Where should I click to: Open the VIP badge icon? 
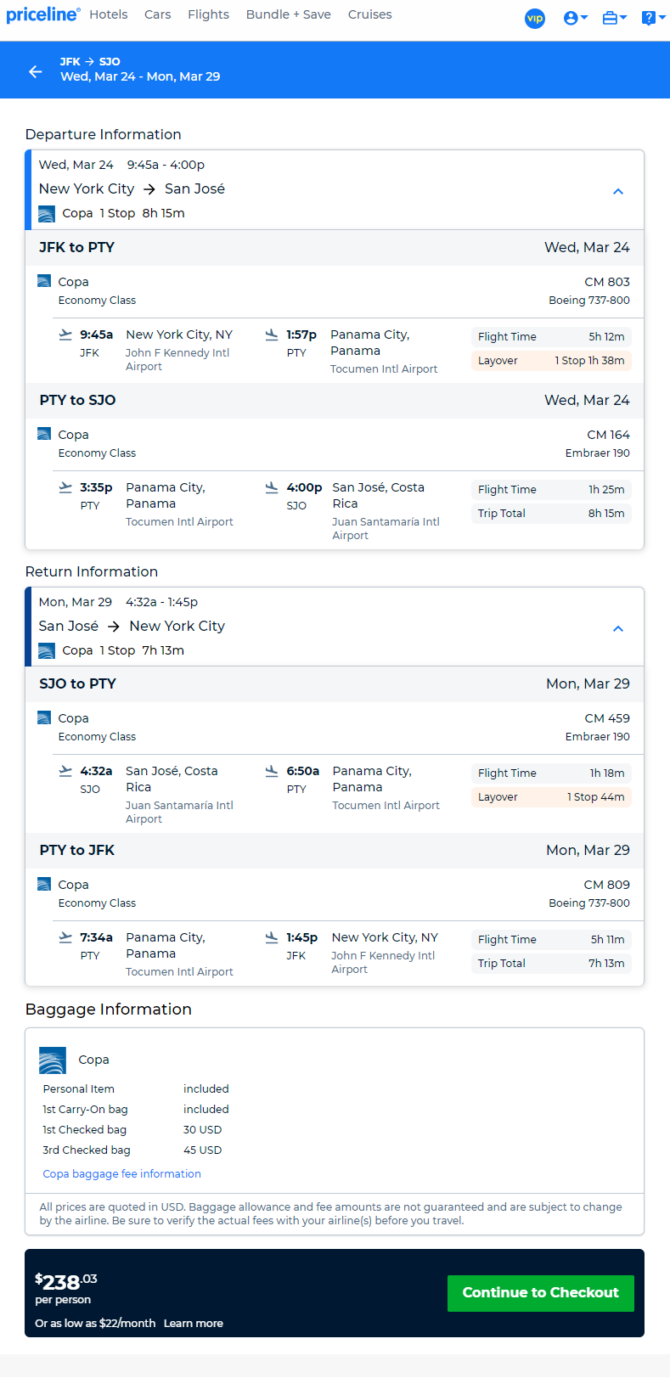pos(535,18)
